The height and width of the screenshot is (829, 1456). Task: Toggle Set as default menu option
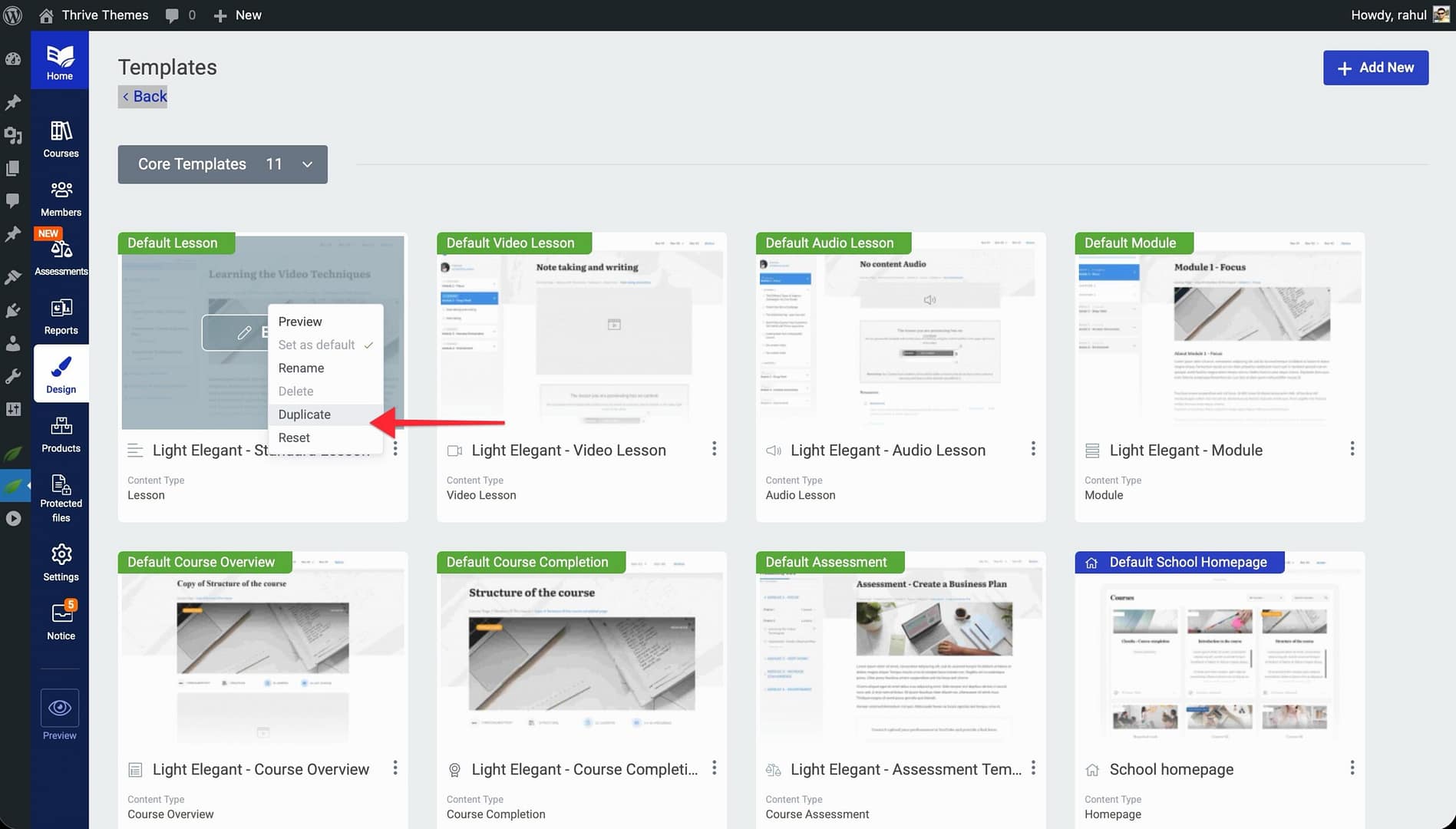click(316, 345)
